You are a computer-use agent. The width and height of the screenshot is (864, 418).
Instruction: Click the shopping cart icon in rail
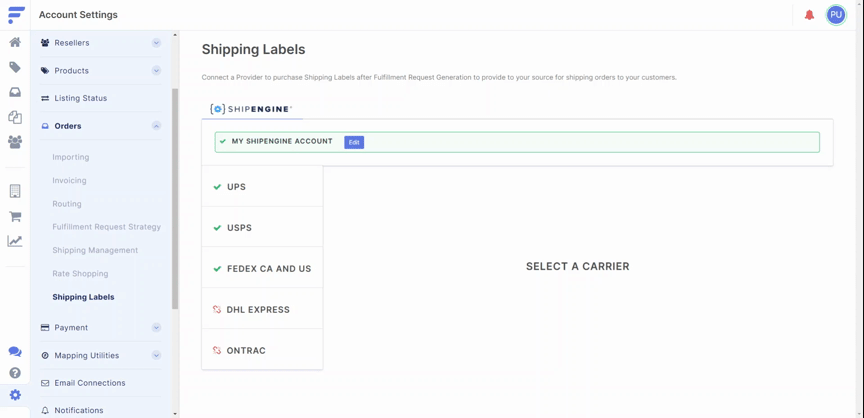click(x=15, y=216)
